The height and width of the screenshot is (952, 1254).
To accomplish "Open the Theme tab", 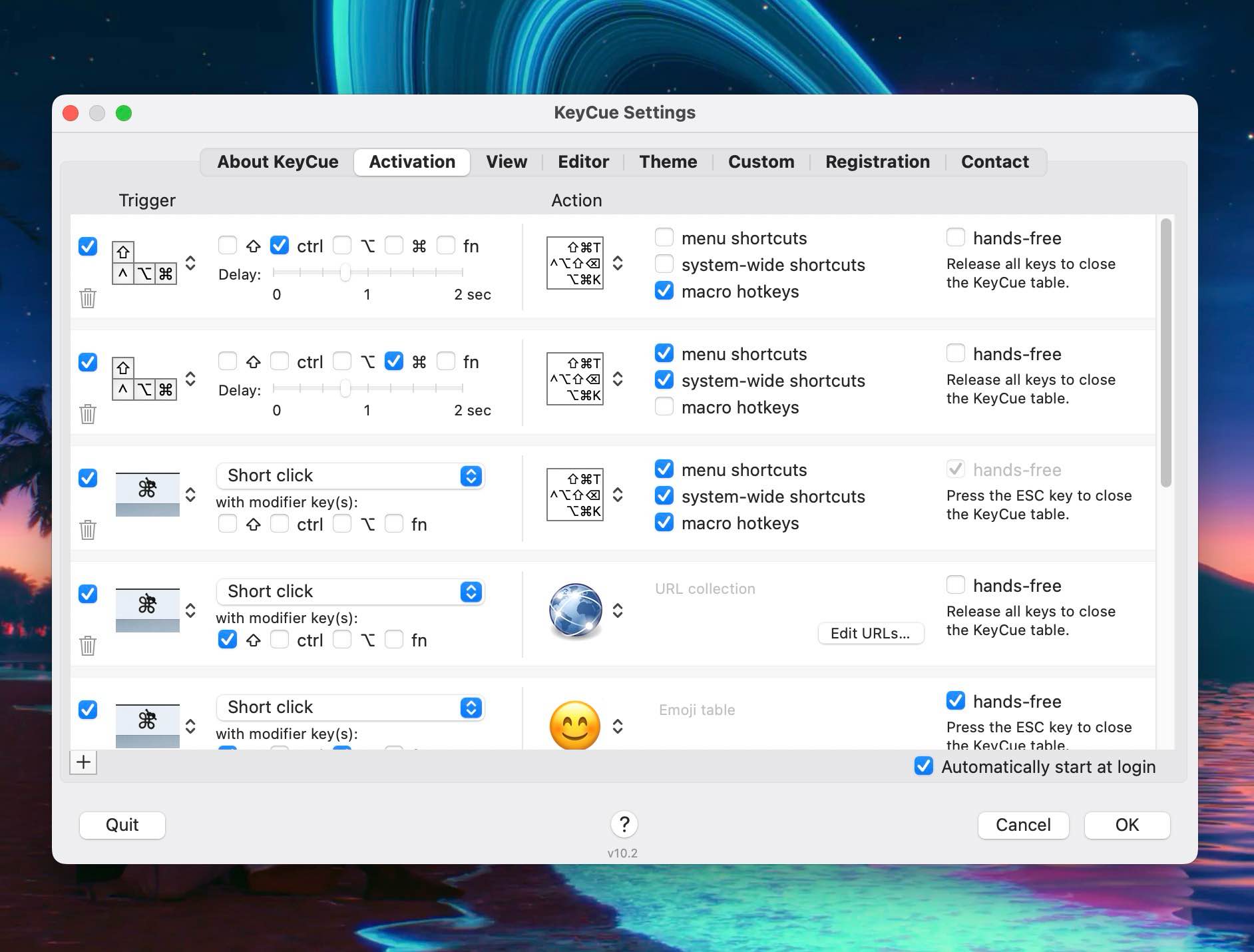I will 668,162.
